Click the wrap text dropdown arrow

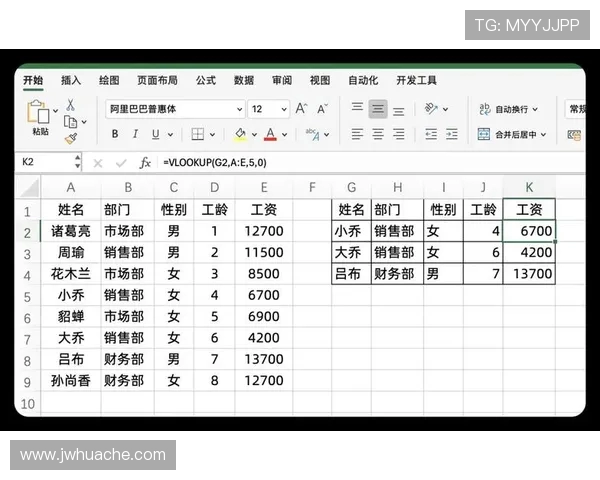(x=535, y=109)
